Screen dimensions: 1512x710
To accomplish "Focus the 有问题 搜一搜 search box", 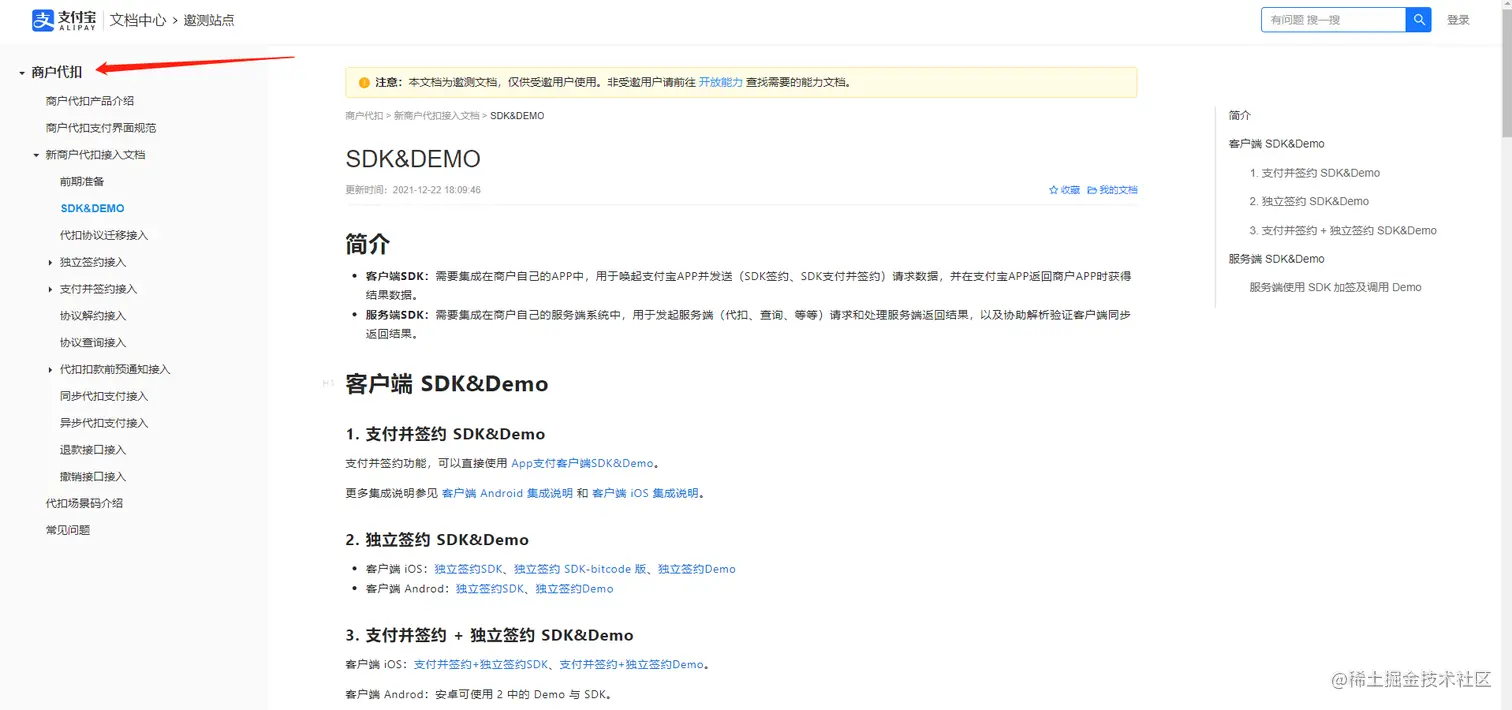I will (x=1333, y=20).
